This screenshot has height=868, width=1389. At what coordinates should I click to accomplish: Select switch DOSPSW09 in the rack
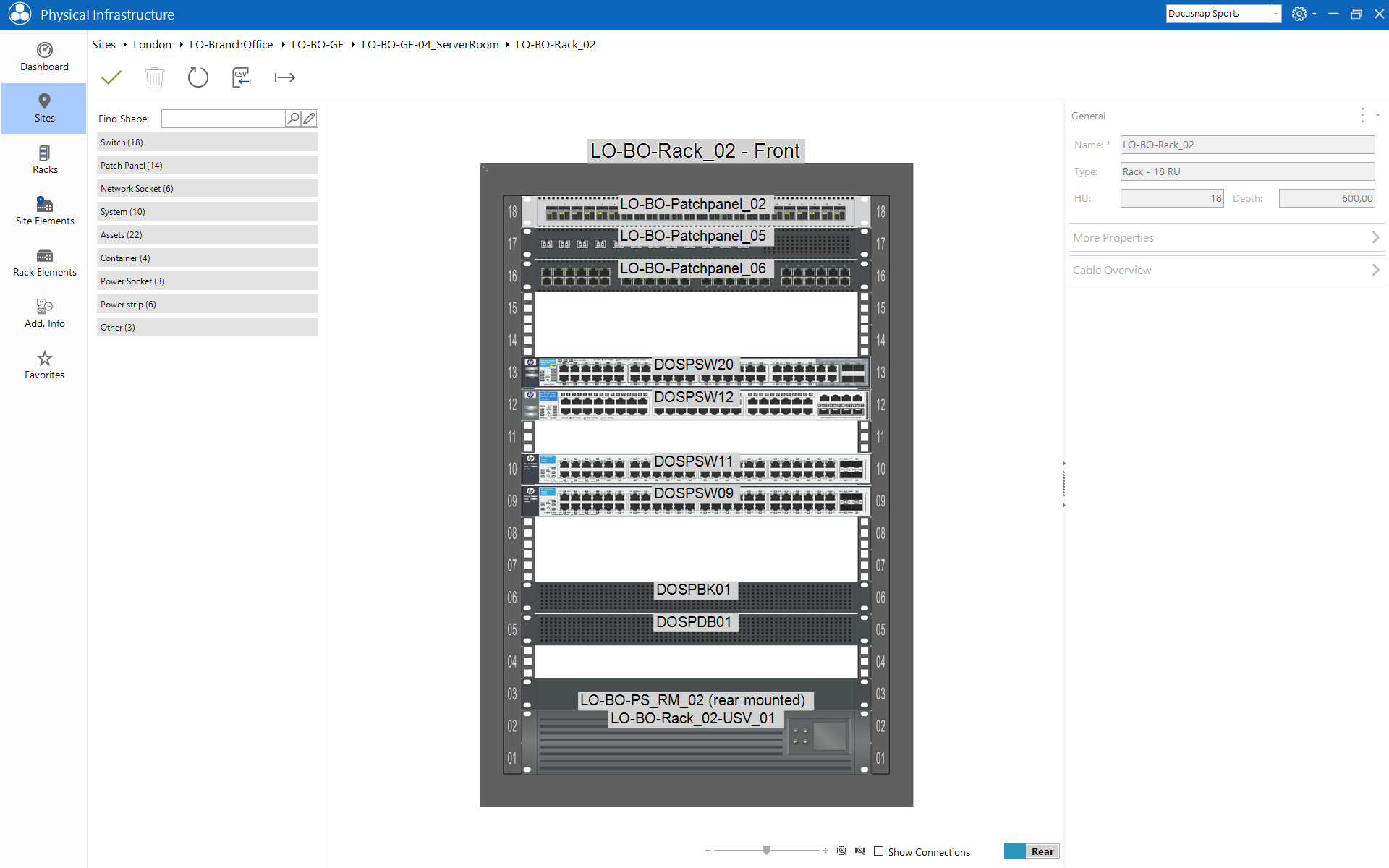[696, 501]
